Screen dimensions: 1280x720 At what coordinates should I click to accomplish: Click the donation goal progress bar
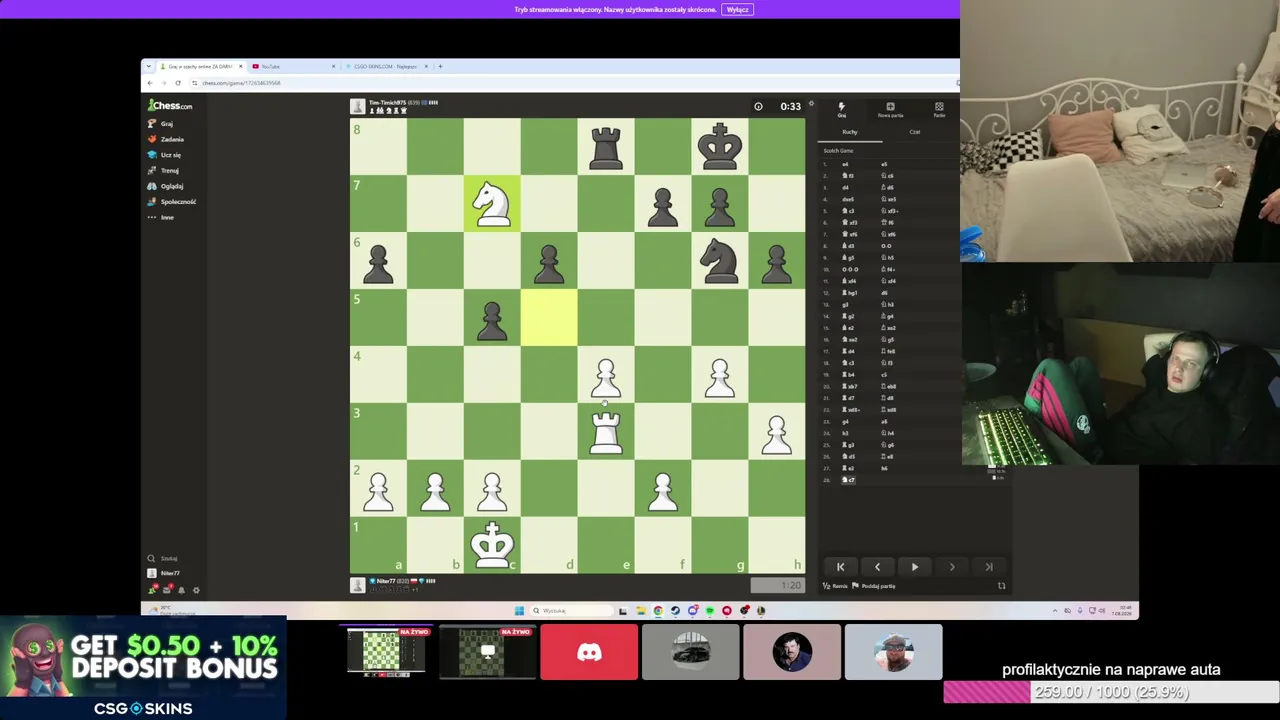pyautogui.click(x=1111, y=692)
